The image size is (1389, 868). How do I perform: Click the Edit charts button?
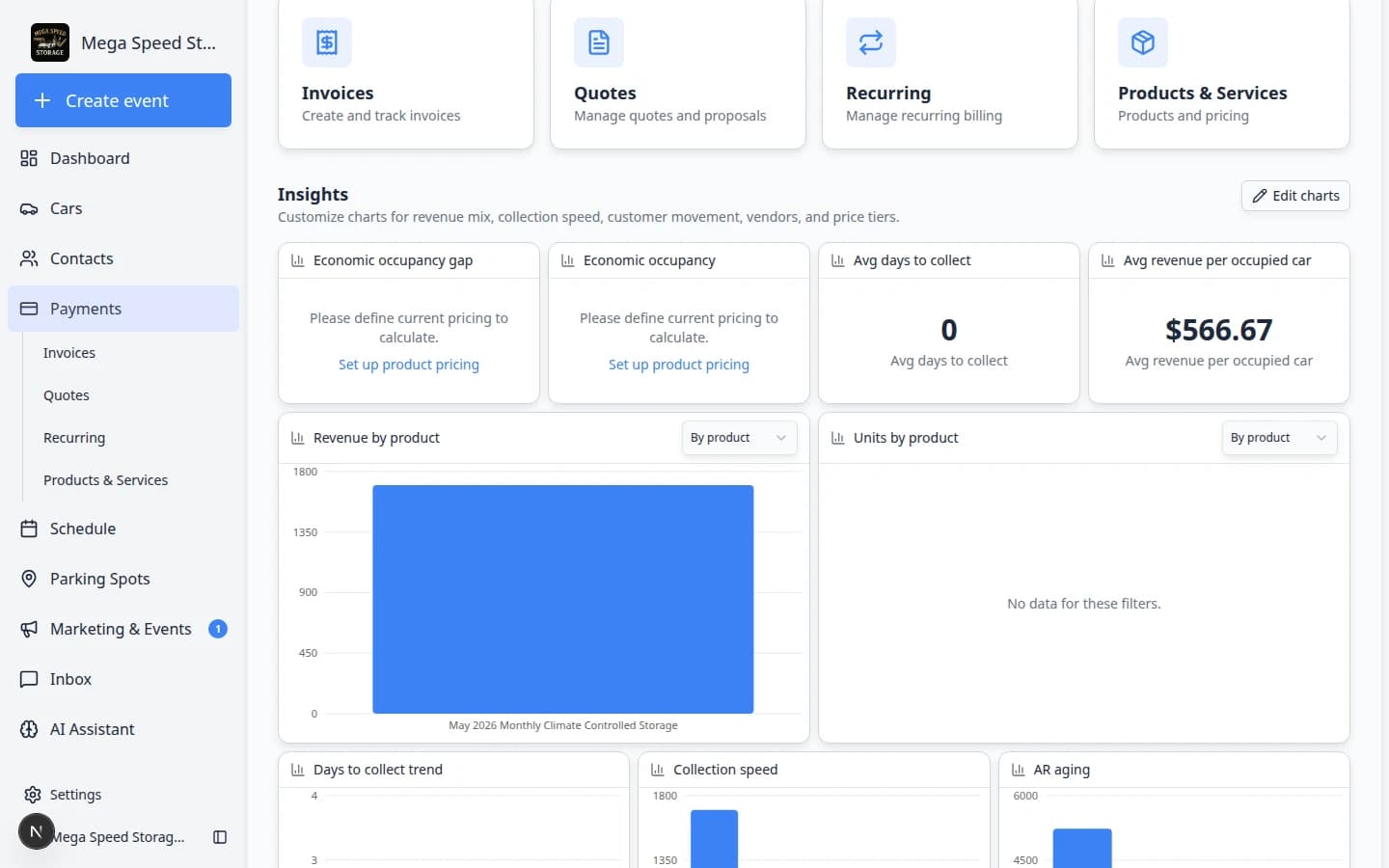[x=1295, y=196]
